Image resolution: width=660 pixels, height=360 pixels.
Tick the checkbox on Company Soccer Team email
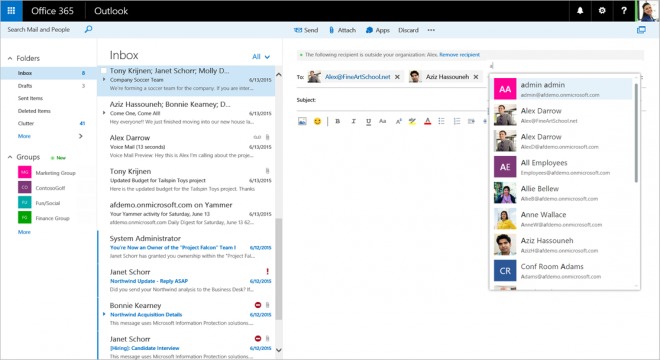click(x=104, y=70)
